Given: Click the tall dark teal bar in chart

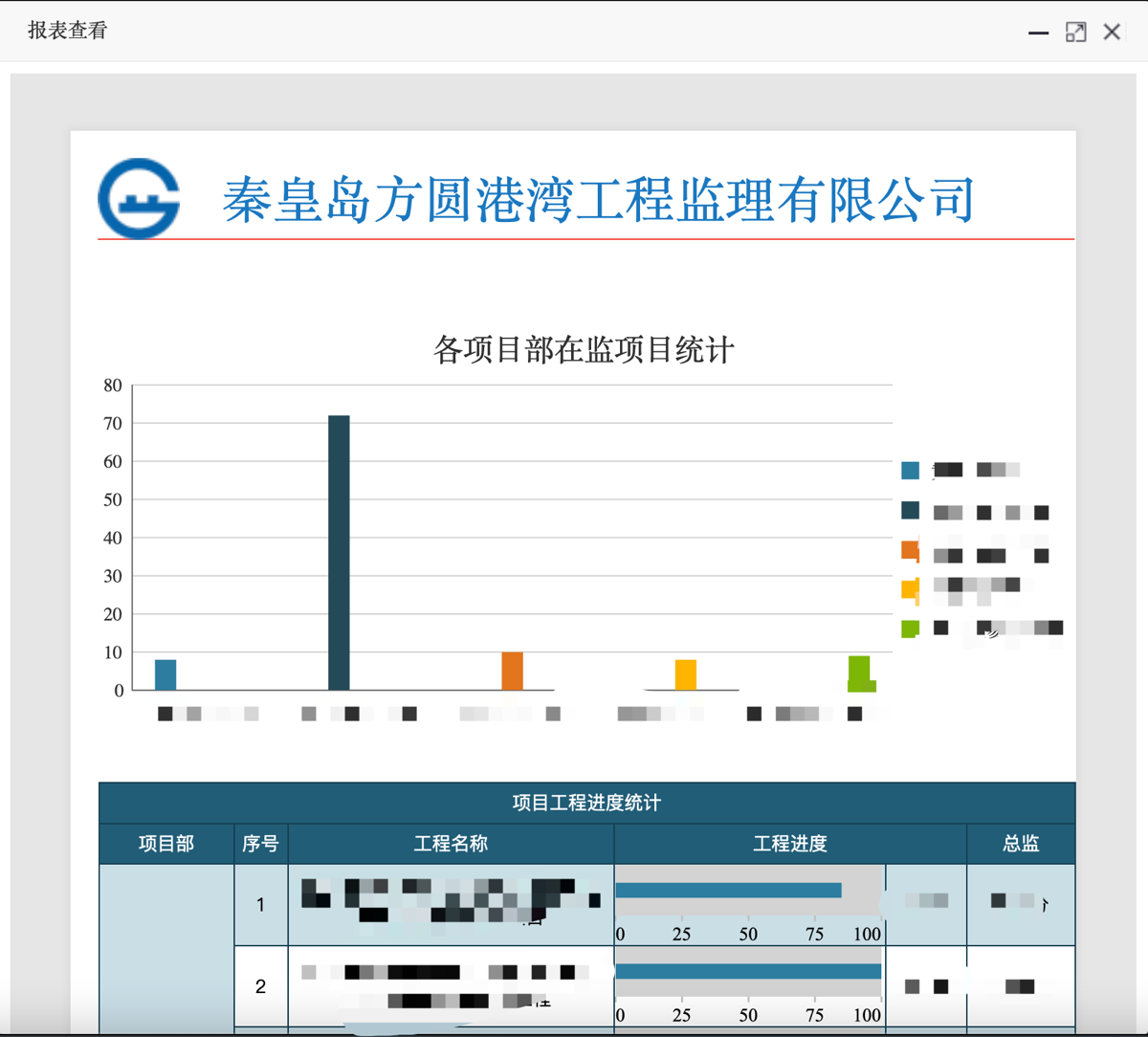Looking at the screenshot, I should [339, 552].
